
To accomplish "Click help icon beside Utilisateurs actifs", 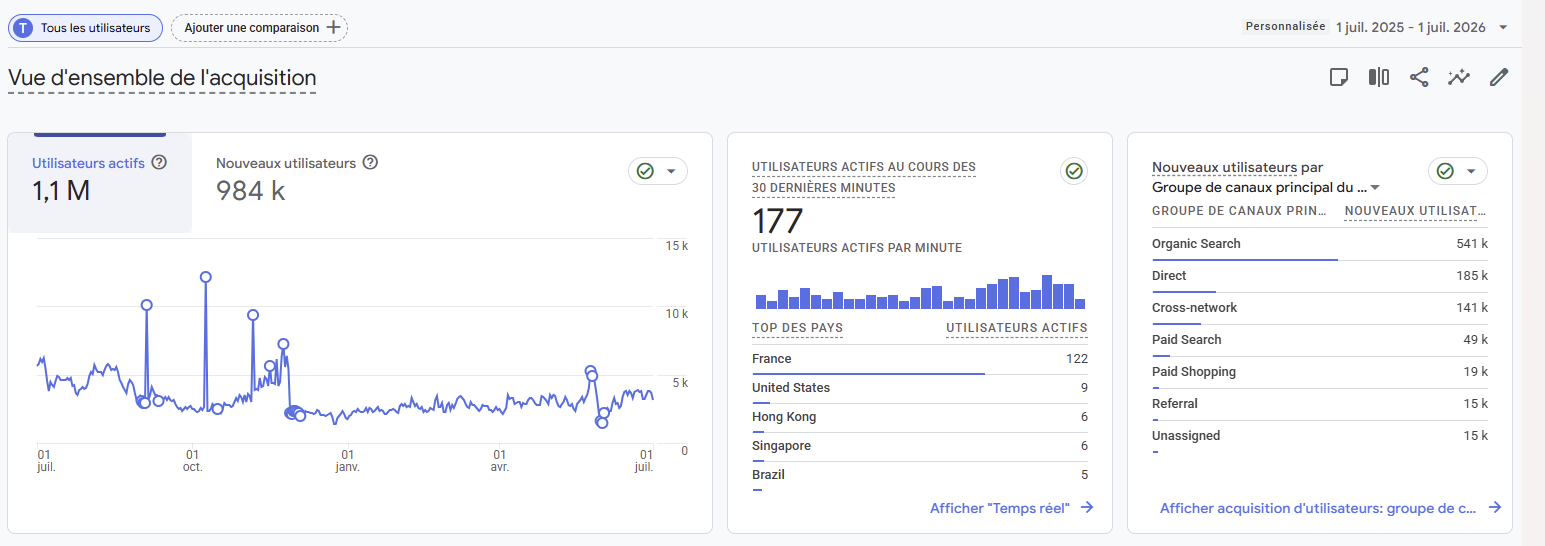I will pos(158,162).
